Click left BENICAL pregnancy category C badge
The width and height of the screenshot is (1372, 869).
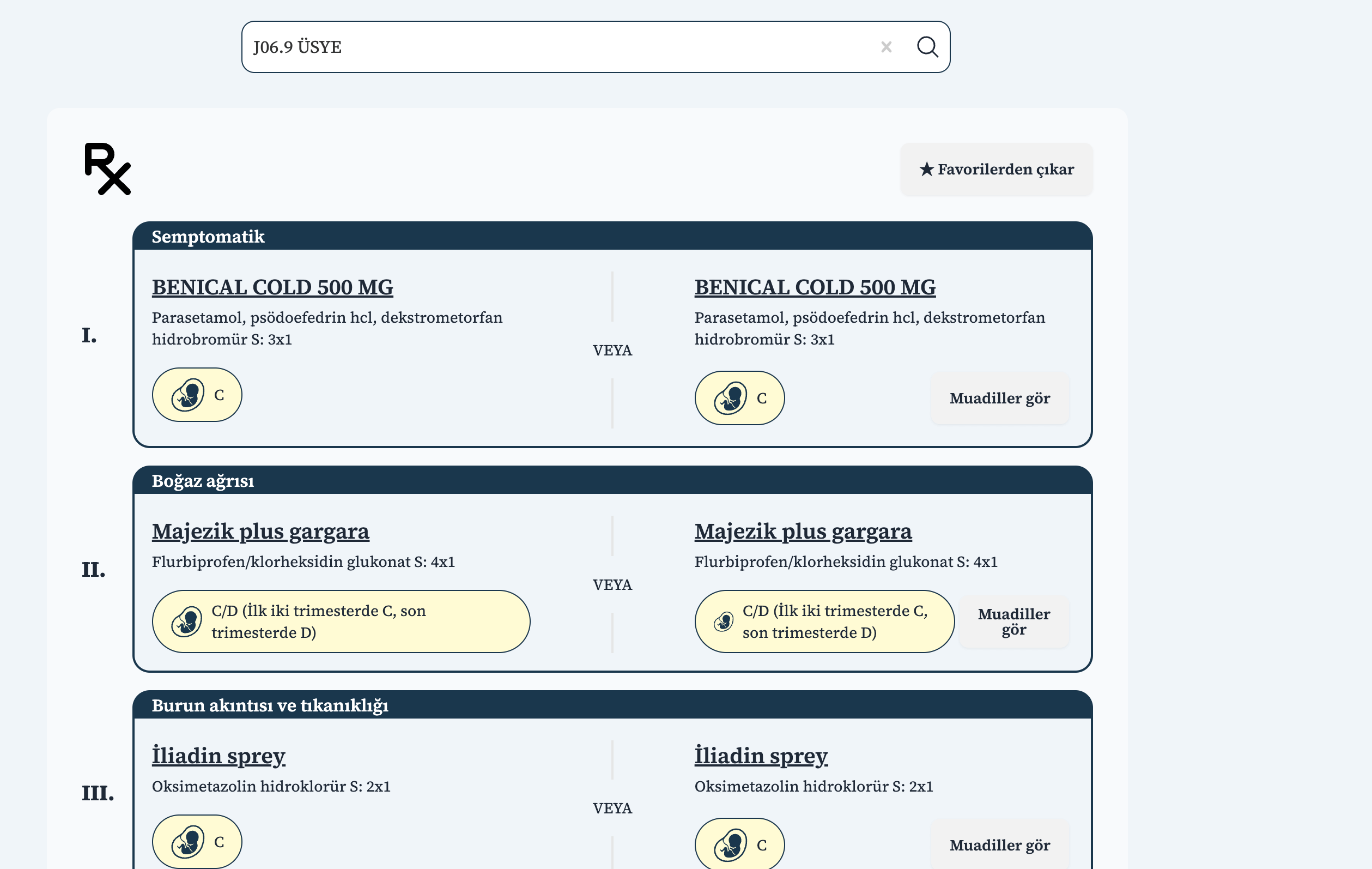coord(197,395)
